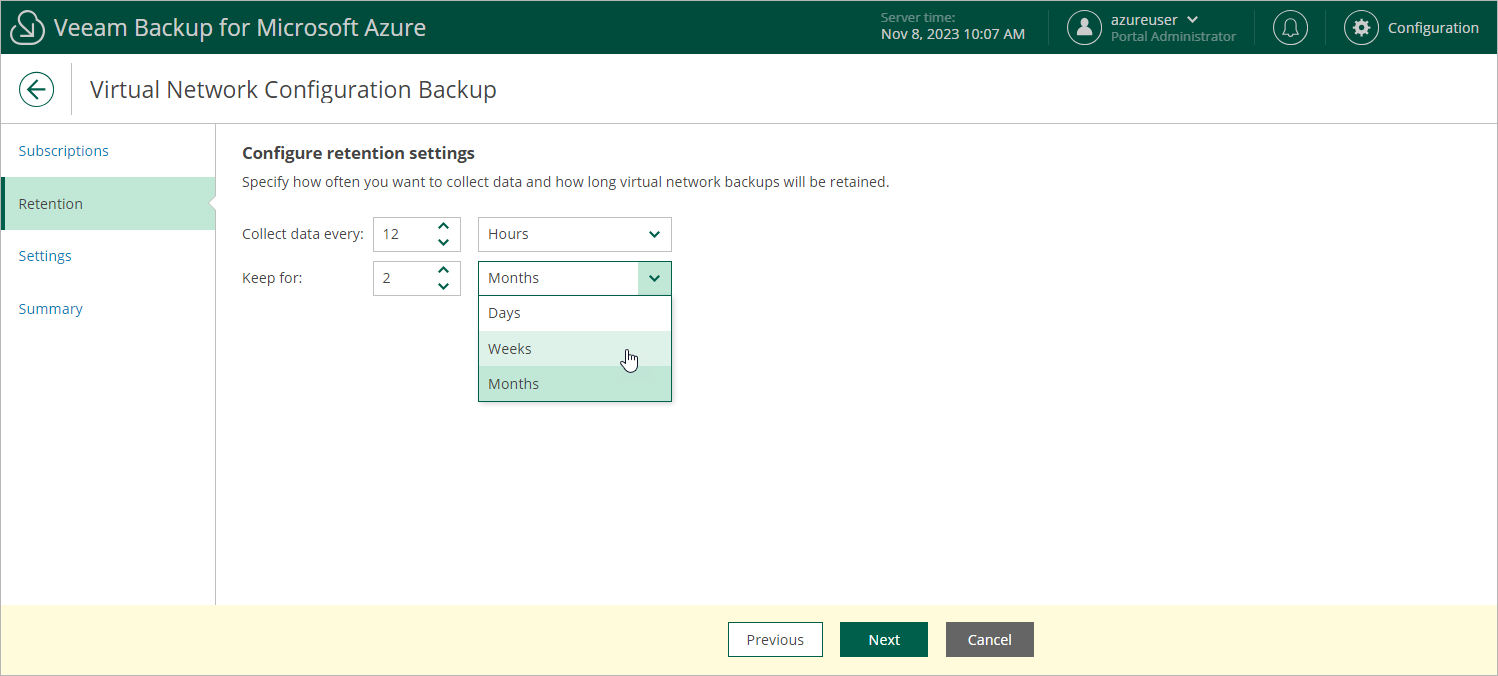
Task: Select Months from the dropdown list
Action: [575, 384]
